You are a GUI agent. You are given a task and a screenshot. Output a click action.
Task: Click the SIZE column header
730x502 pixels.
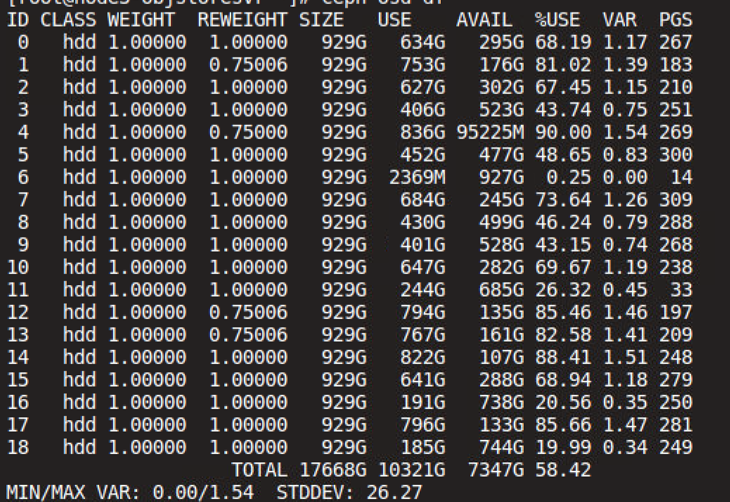[x=321, y=20]
